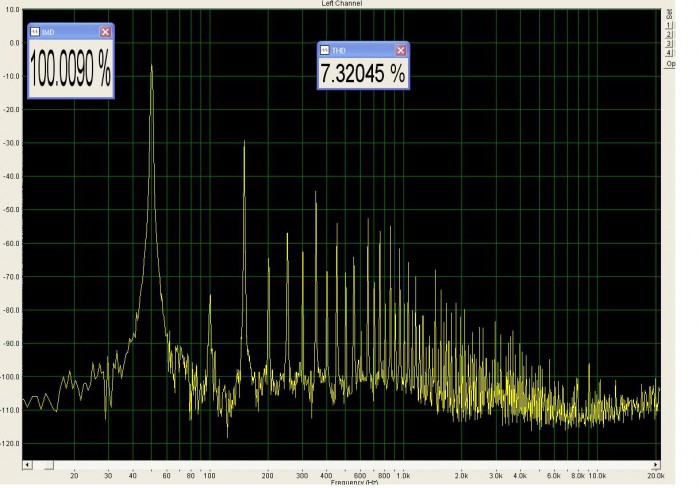
Task: Open the Op options button
Action: click(x=670, y=64)
